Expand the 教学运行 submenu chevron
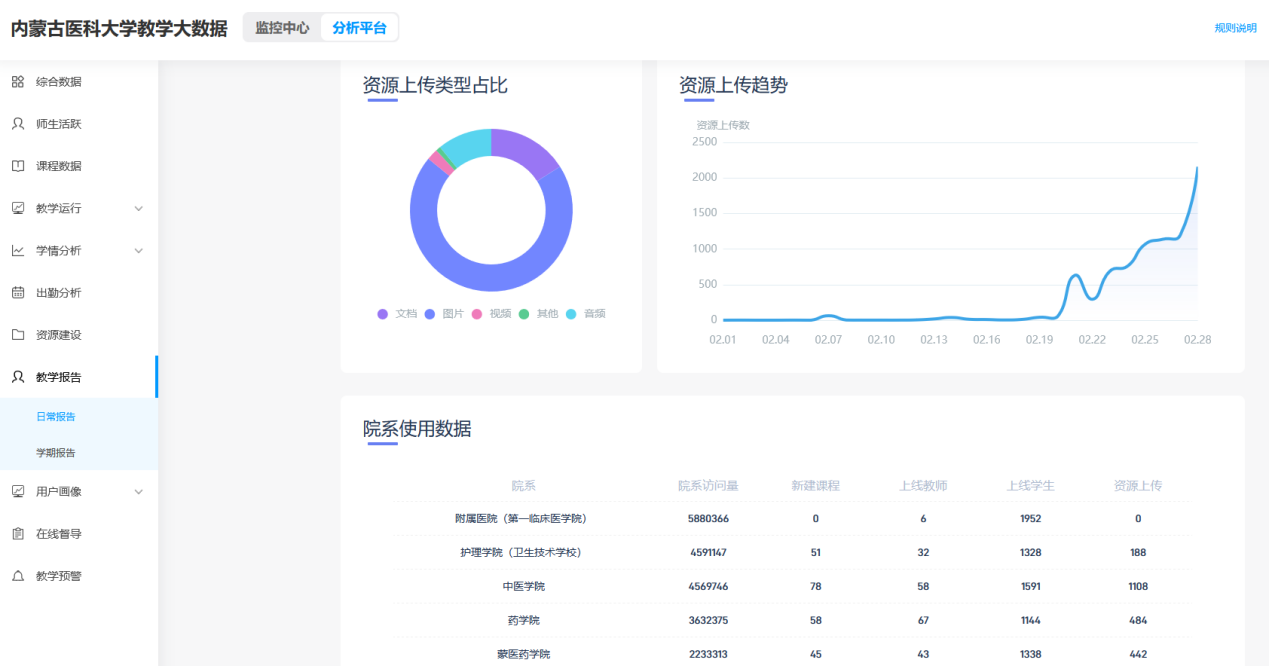This screenshot has height=666, width=1269. 139,209
